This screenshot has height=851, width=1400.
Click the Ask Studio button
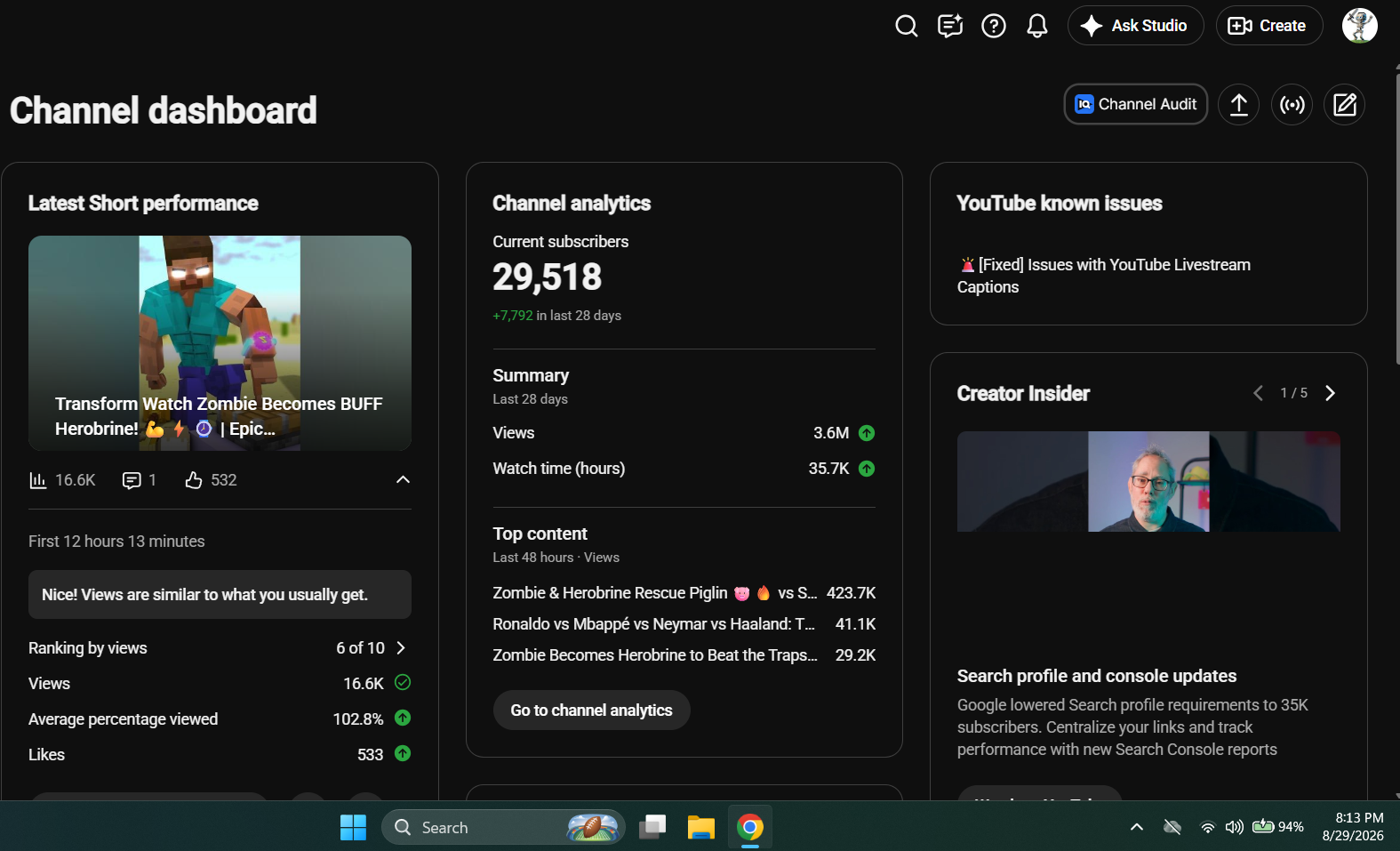coord(1135,26)
